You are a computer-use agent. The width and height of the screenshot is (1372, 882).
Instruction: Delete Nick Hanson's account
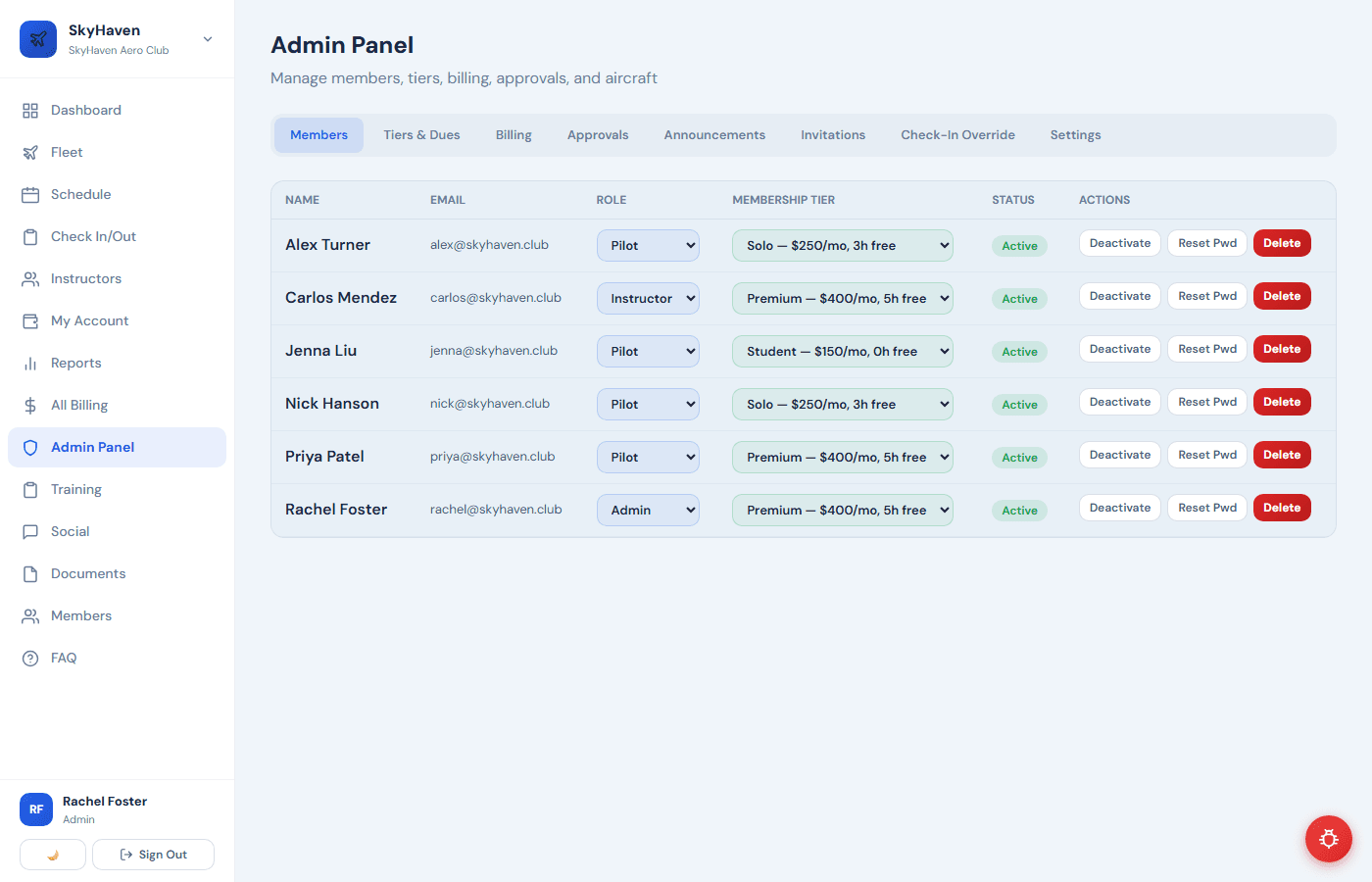1282,401
